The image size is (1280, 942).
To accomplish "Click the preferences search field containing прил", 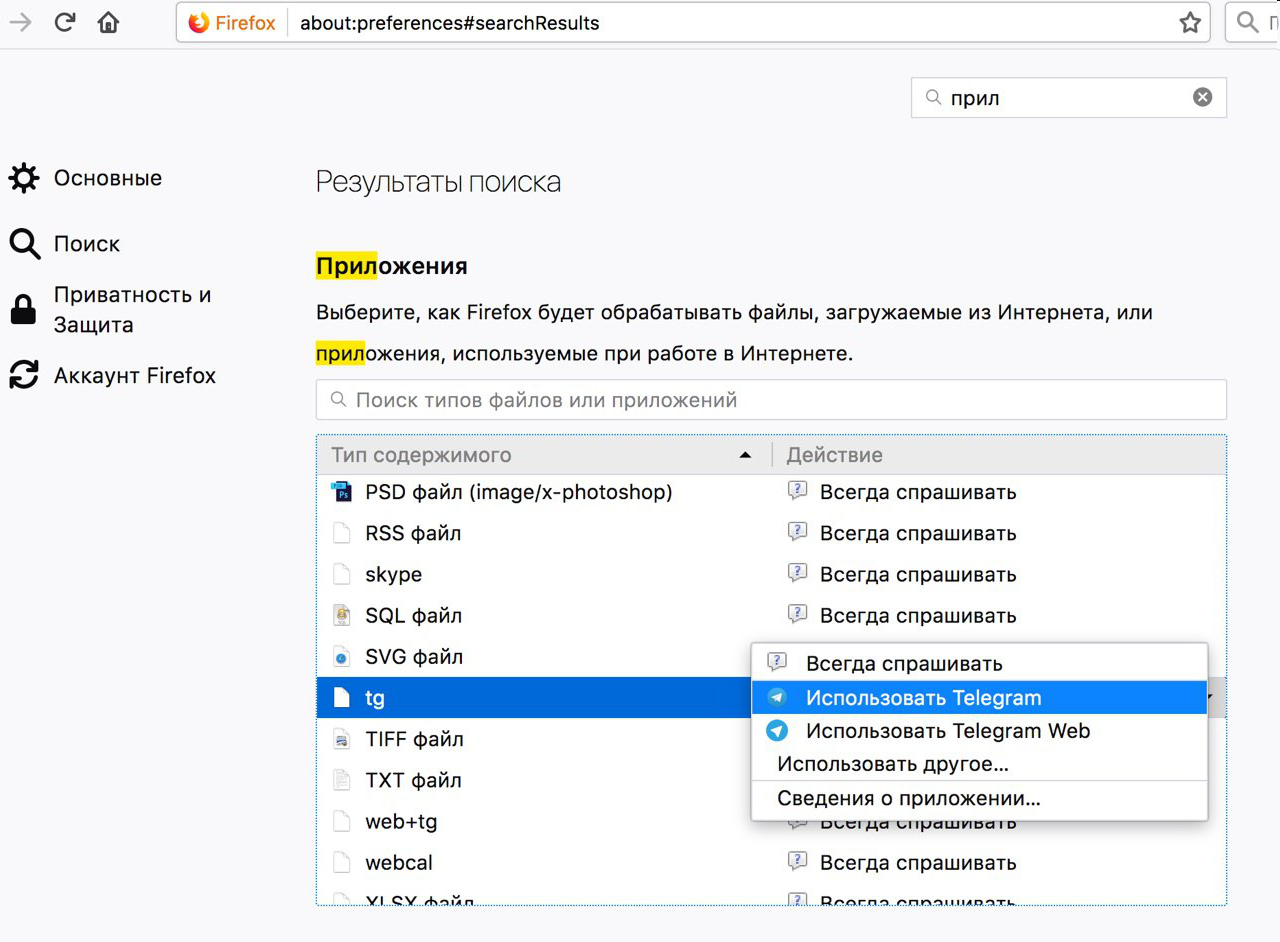I will point(1068,98).
